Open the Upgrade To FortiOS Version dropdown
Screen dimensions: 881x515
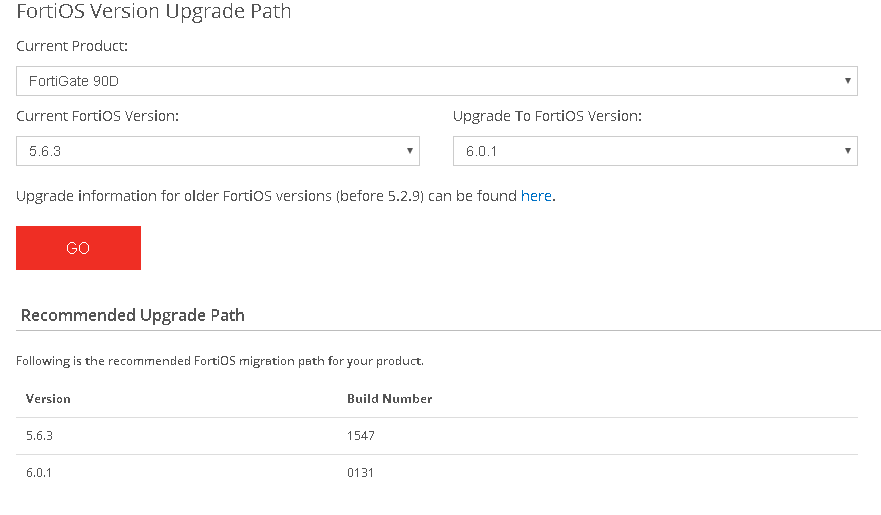pyautogui.click(x=654, y=151)
